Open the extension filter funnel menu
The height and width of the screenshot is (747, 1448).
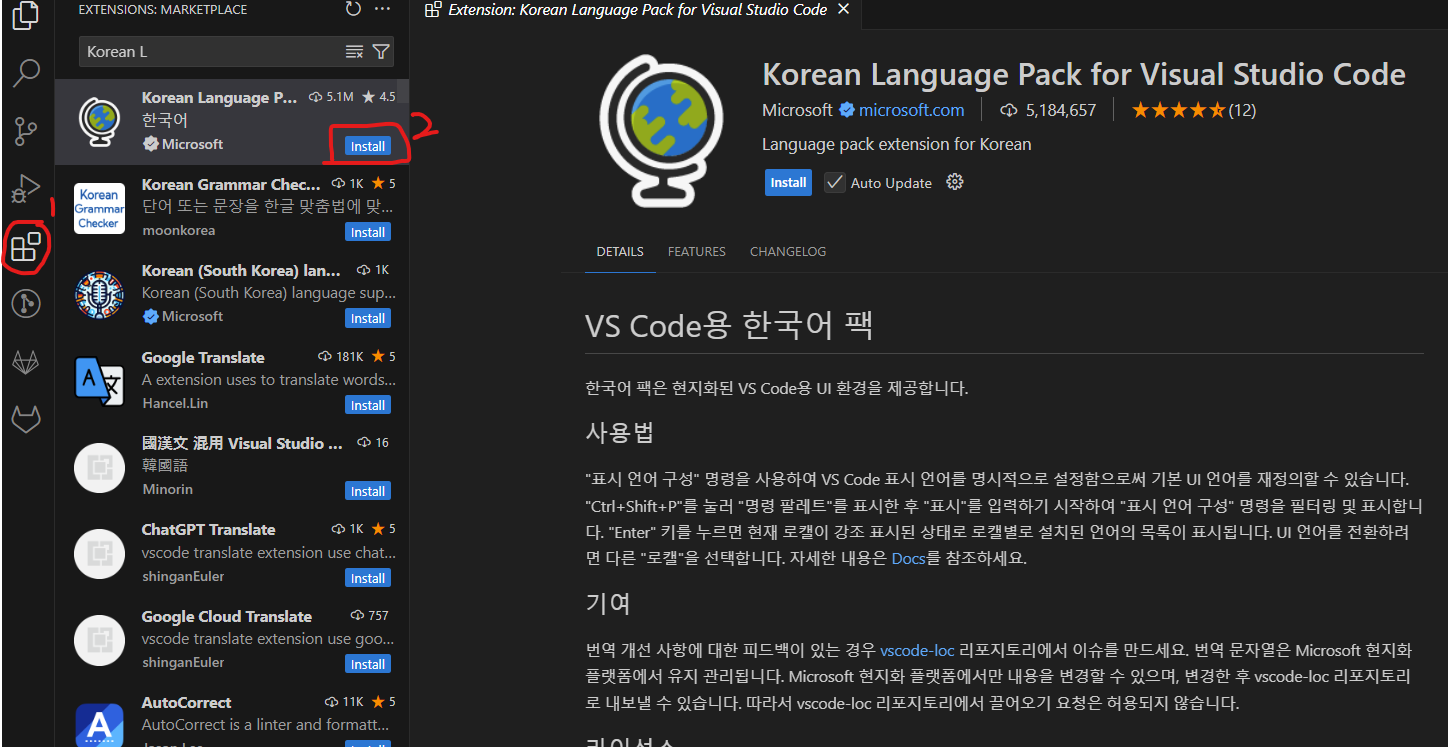[x=381, y=51]
